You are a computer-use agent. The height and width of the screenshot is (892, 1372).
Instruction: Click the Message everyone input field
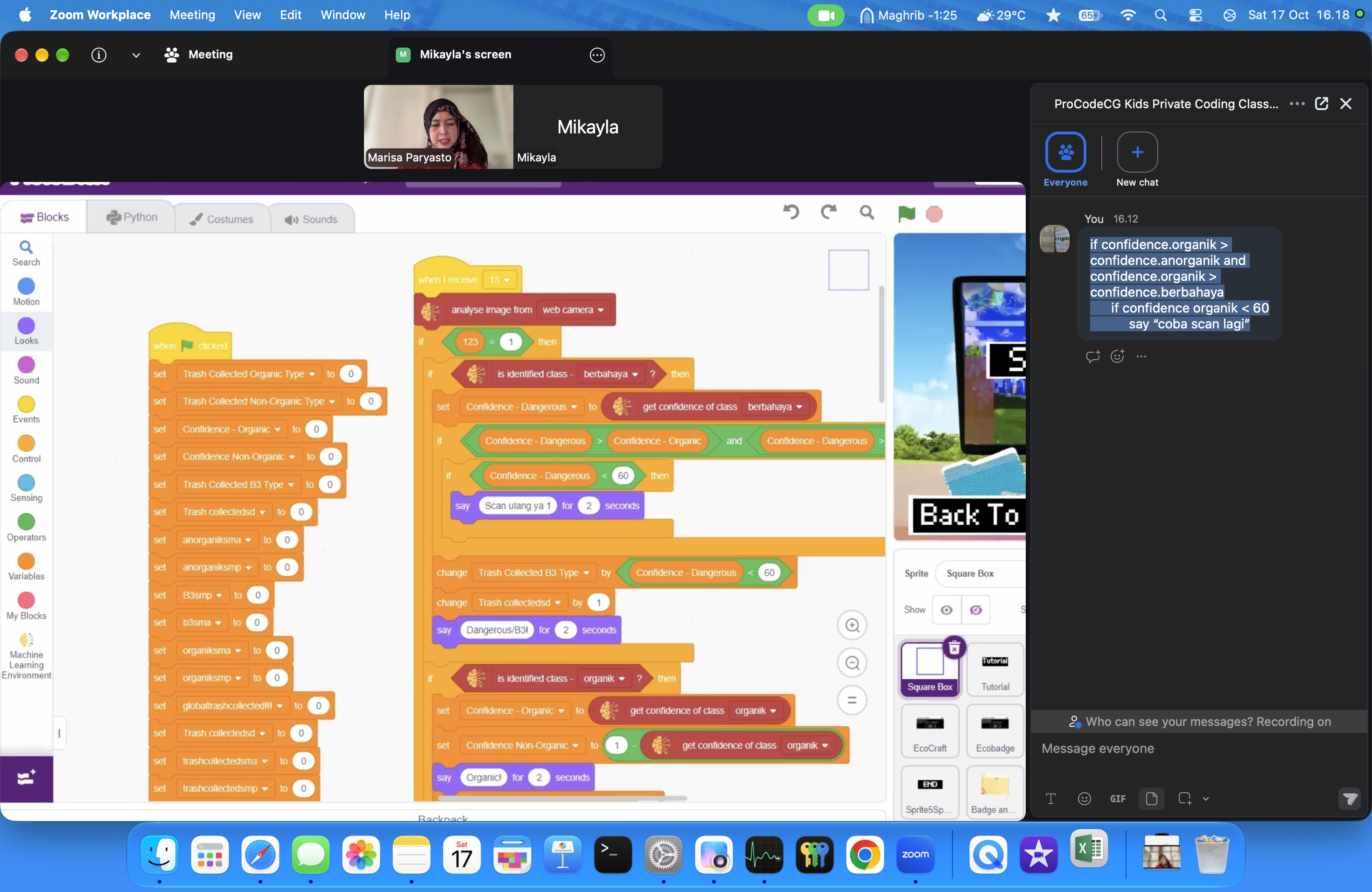[1199, 748]
